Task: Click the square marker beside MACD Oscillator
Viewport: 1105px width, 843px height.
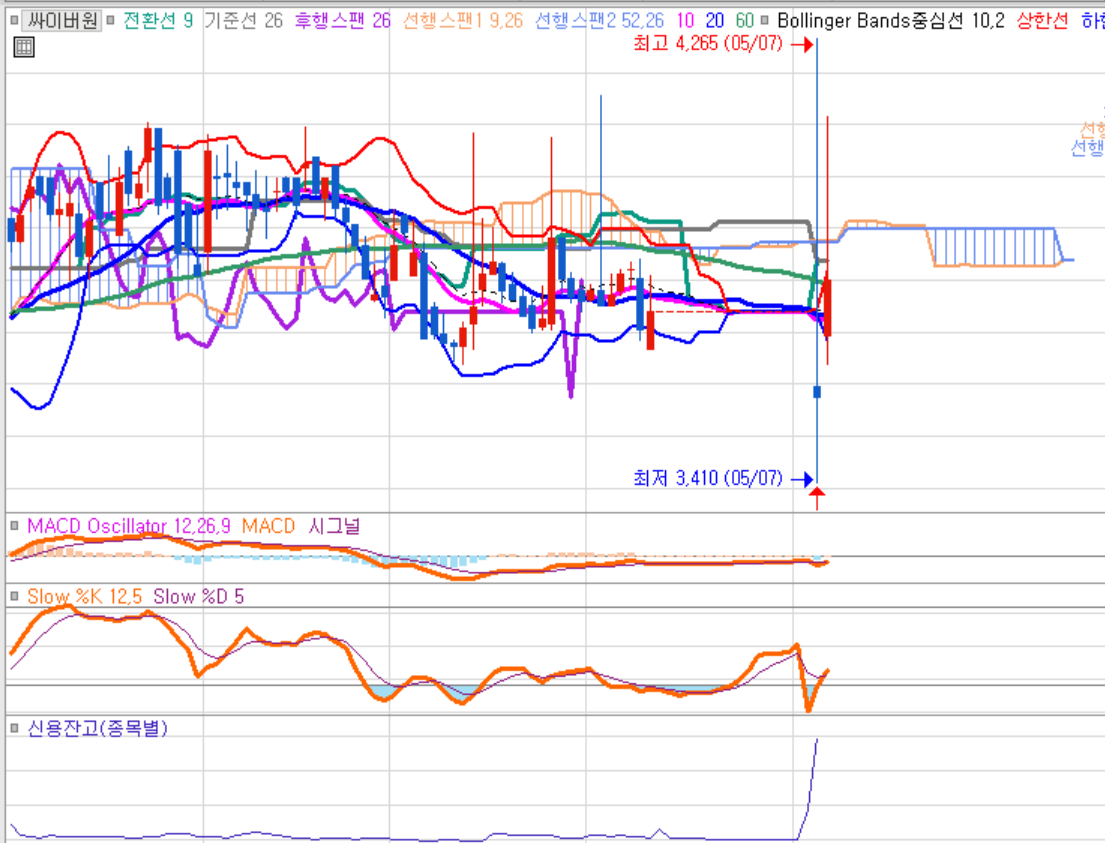Action: click(x=14, y=525)
